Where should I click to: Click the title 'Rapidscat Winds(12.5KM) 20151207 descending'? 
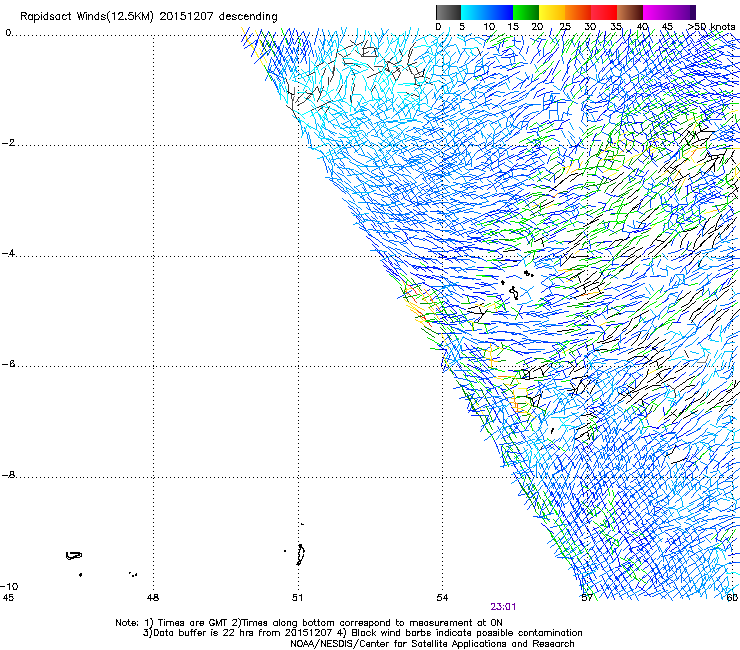point(149,17)
